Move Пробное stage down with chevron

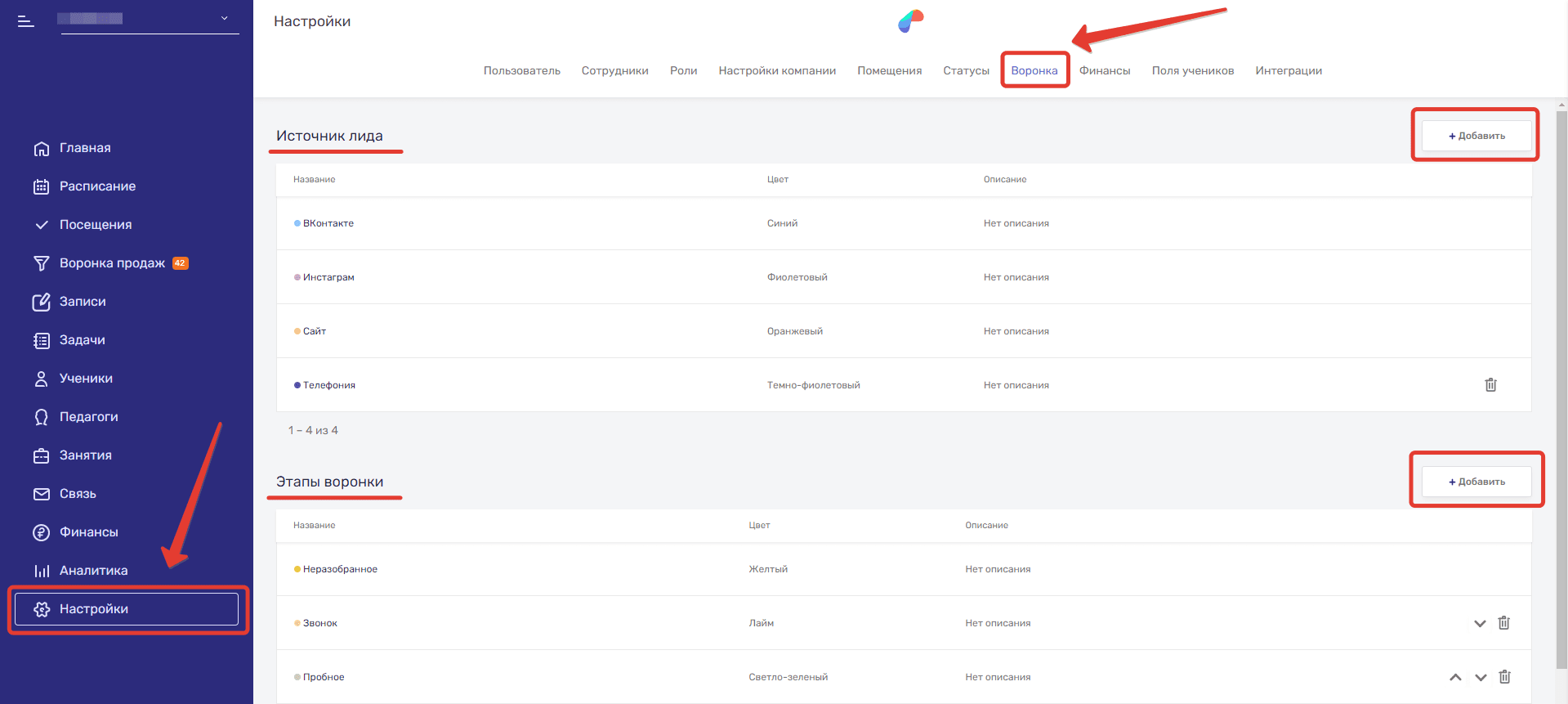tap(1481, 677)
